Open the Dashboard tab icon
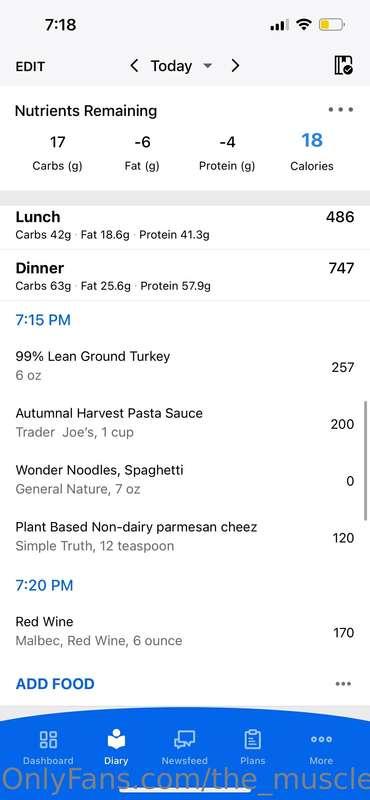 pyautogui.click(x=48, y=739)
